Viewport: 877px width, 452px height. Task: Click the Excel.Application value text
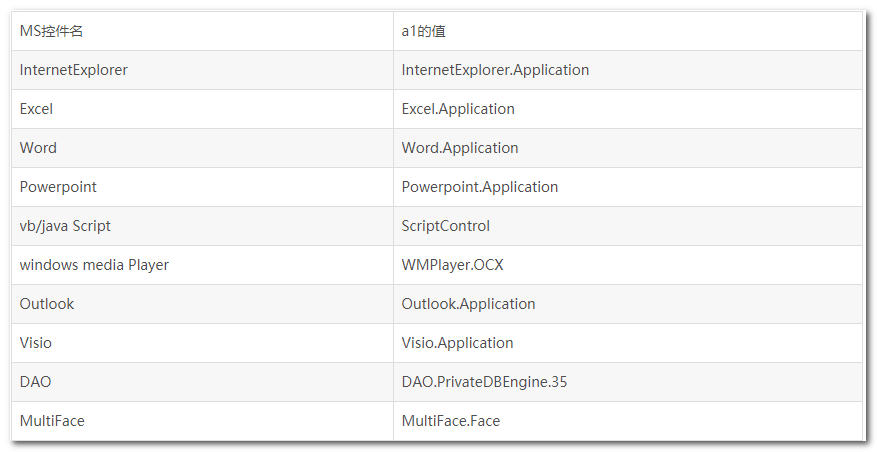[458, 109]
